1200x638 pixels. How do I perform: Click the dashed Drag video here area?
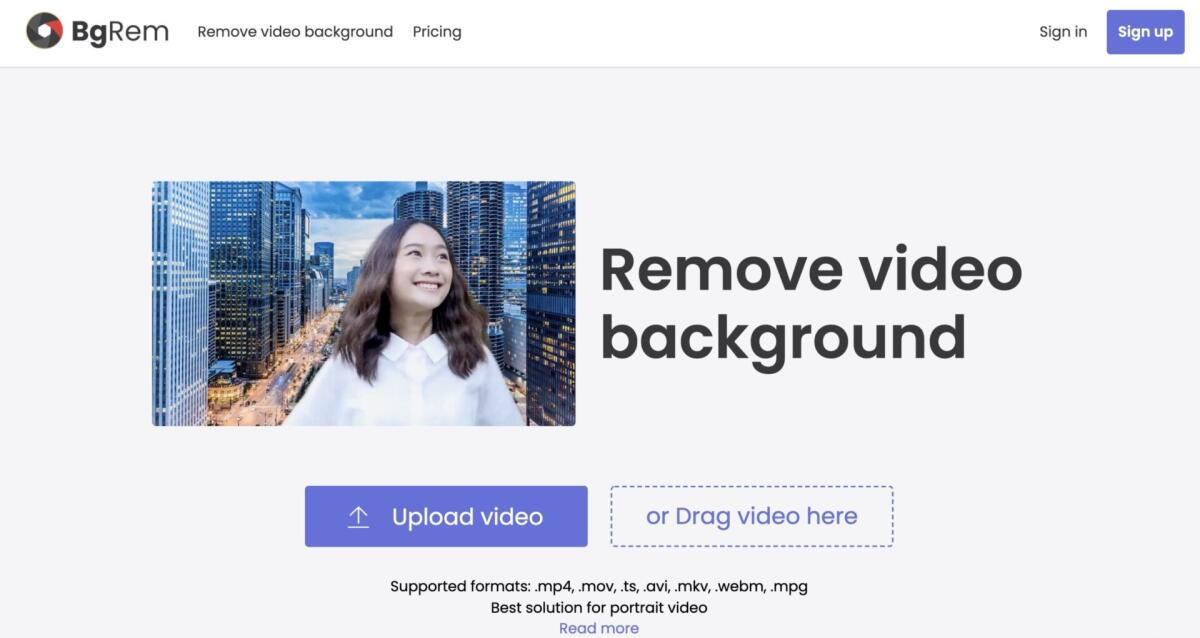tap(751, 516)
